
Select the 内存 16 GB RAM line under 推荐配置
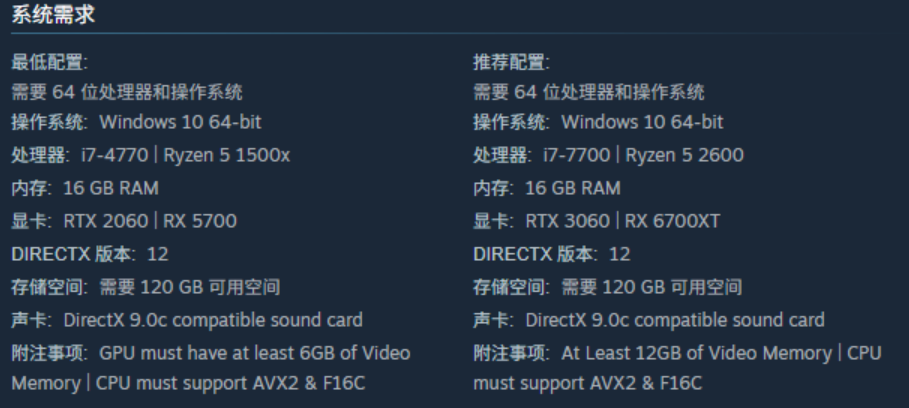546,188
